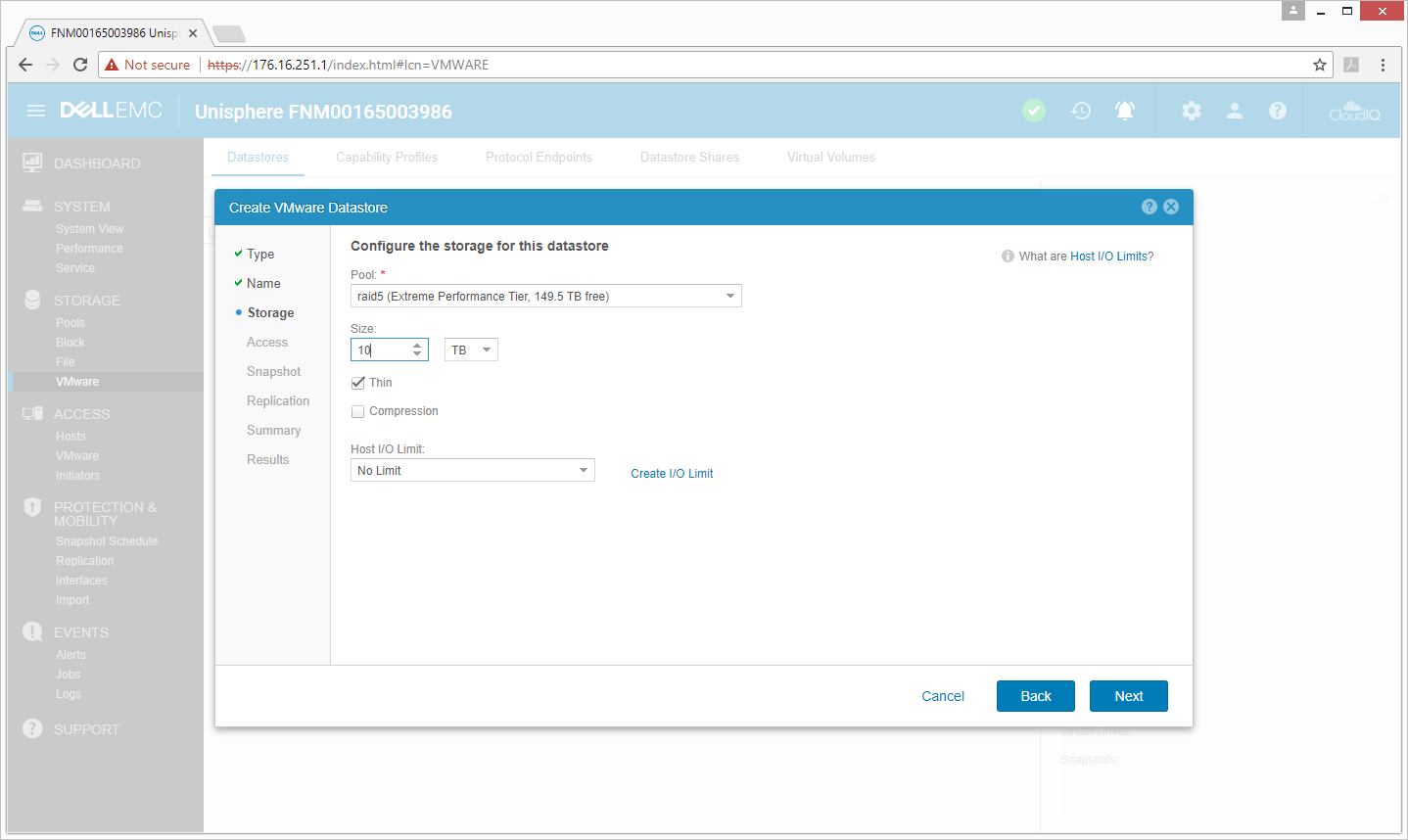The image size is (1408, 840).
Task: Decrease size with the down stepper arrow
Action: pos(417,354)
